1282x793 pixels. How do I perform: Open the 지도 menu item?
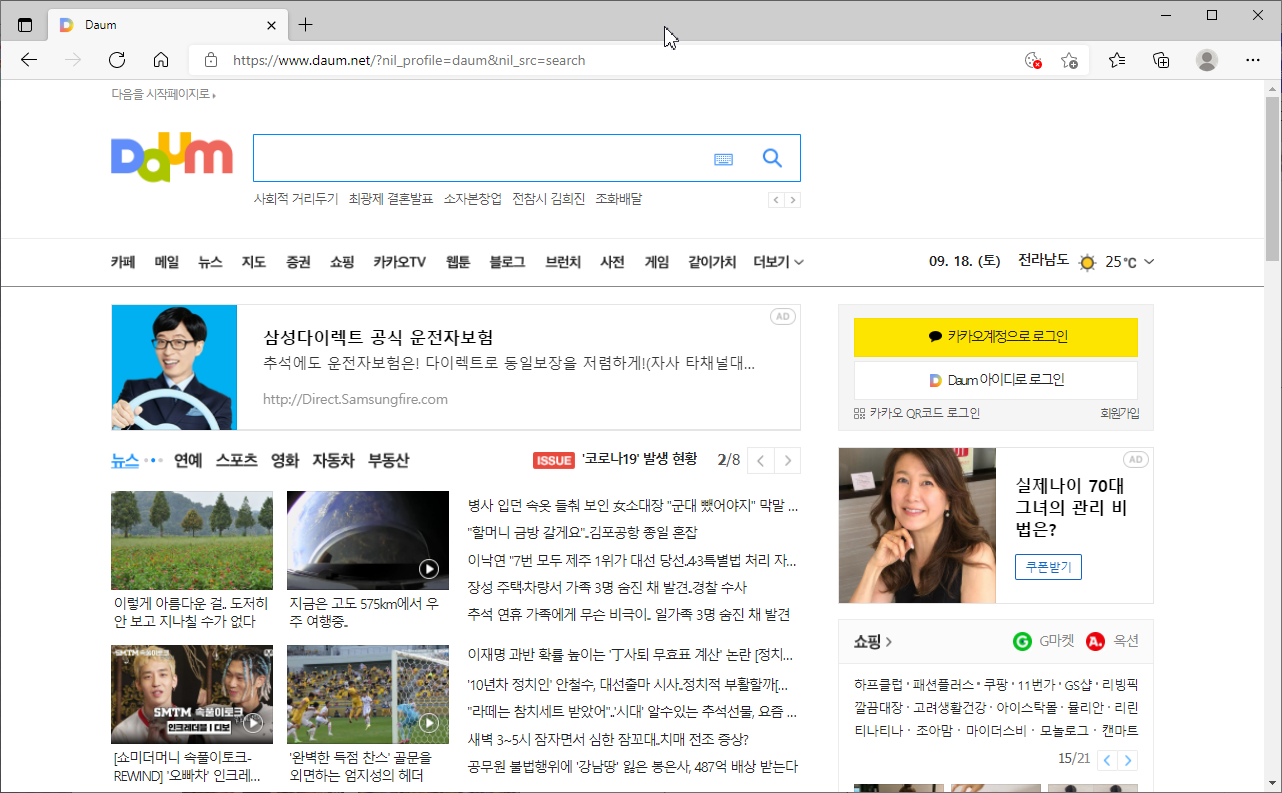click(254, 262)
